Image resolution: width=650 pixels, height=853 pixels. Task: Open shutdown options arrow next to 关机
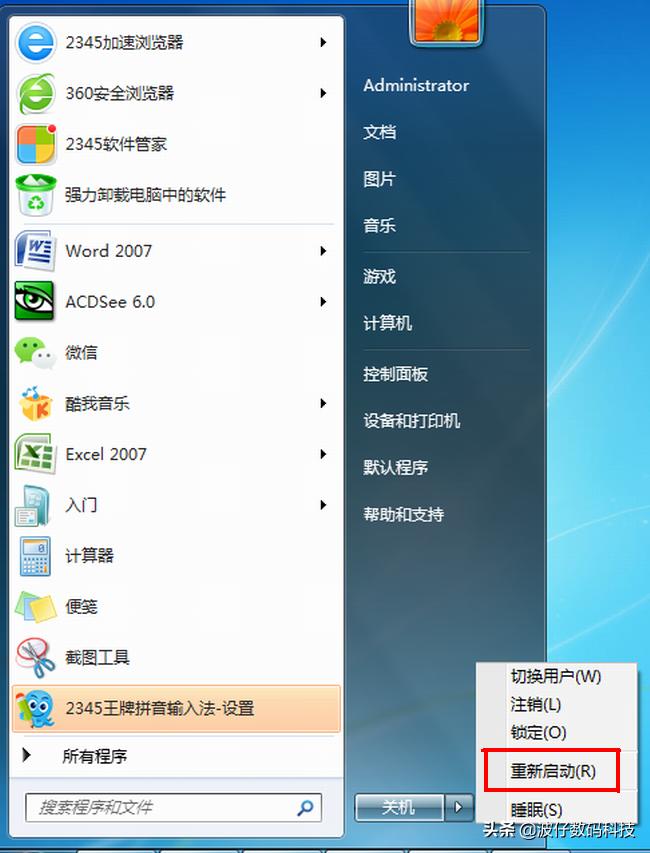tap(459, 807)
